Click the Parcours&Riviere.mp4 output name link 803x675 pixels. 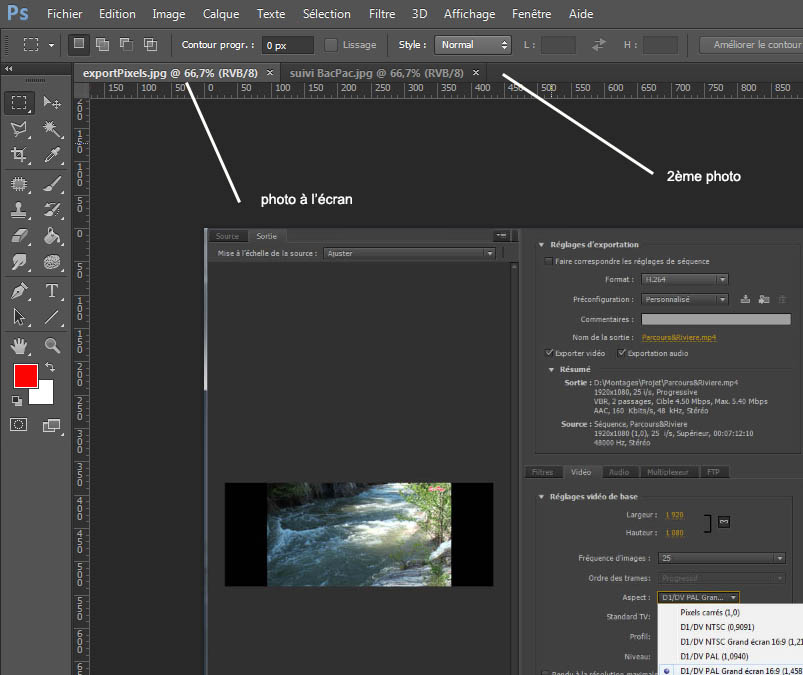tap(678, 337)
